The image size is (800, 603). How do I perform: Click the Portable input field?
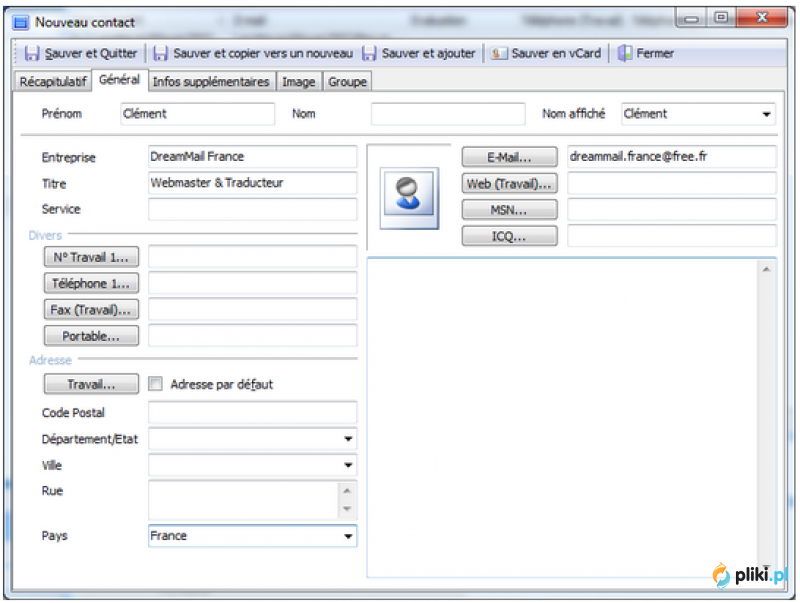tap(253, 336)
